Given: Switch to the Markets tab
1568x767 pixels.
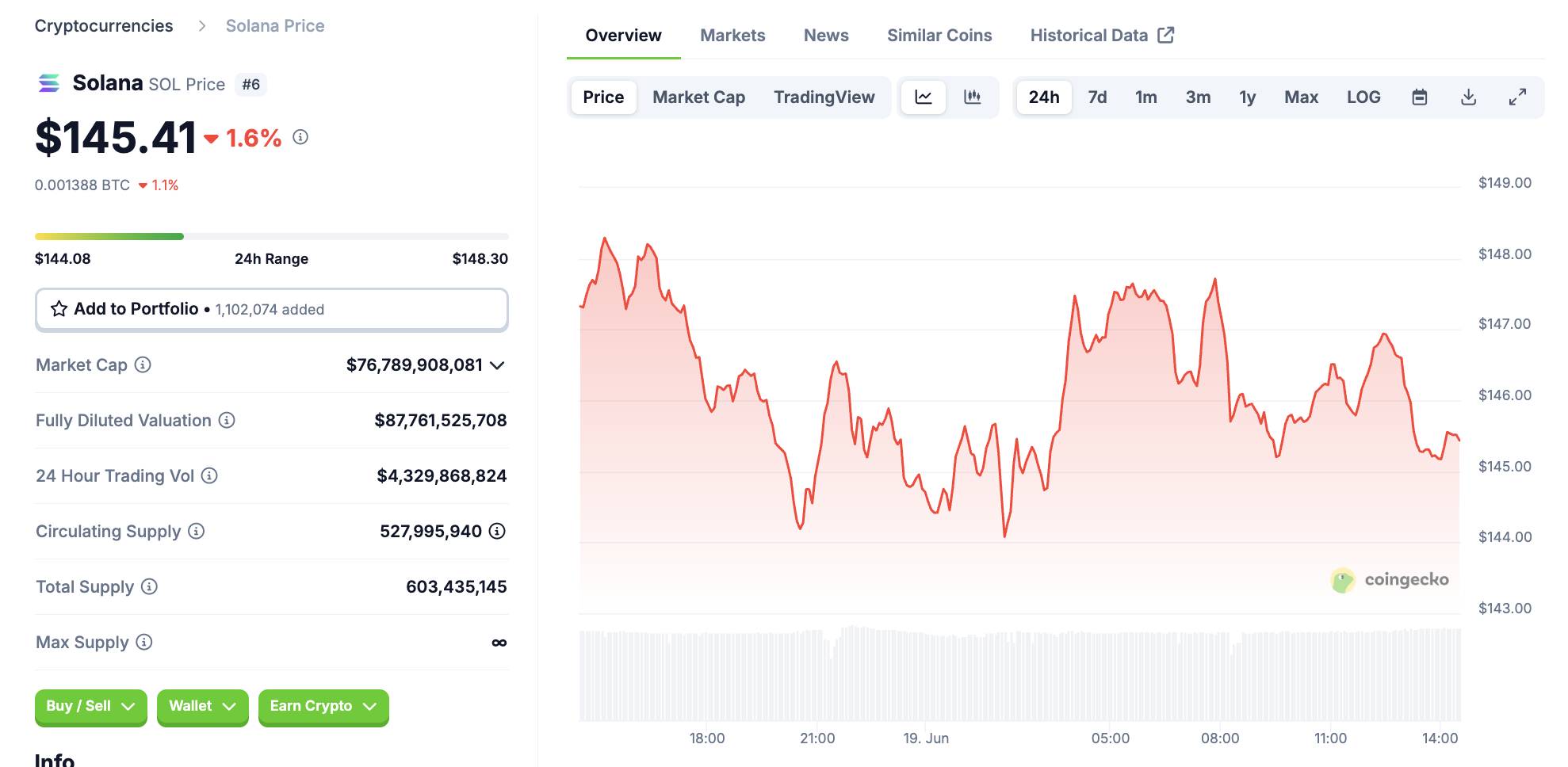Looking at the screenshot, I should coord(732,36).
